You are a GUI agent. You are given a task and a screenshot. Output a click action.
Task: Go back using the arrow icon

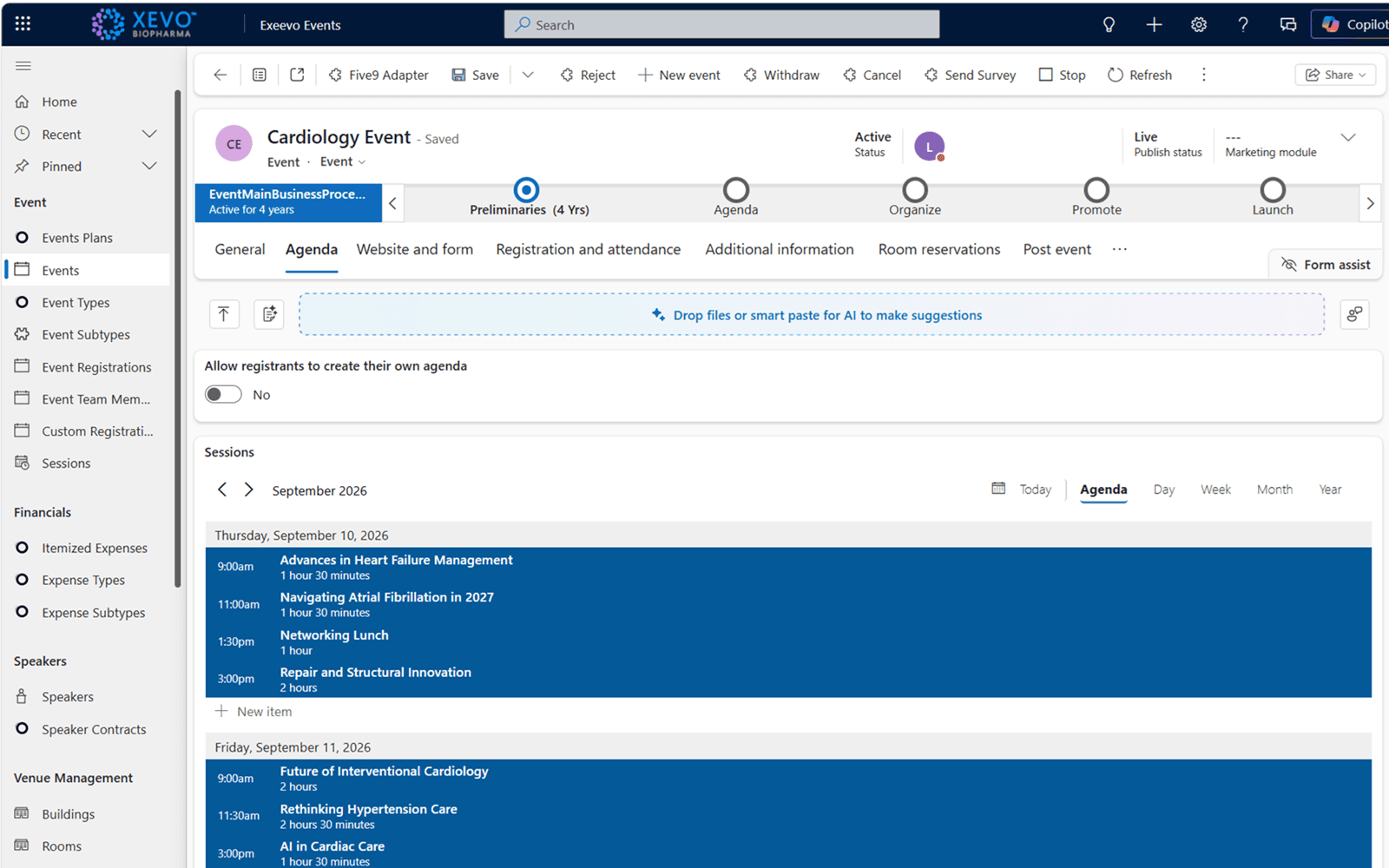(x=221, y=75)
